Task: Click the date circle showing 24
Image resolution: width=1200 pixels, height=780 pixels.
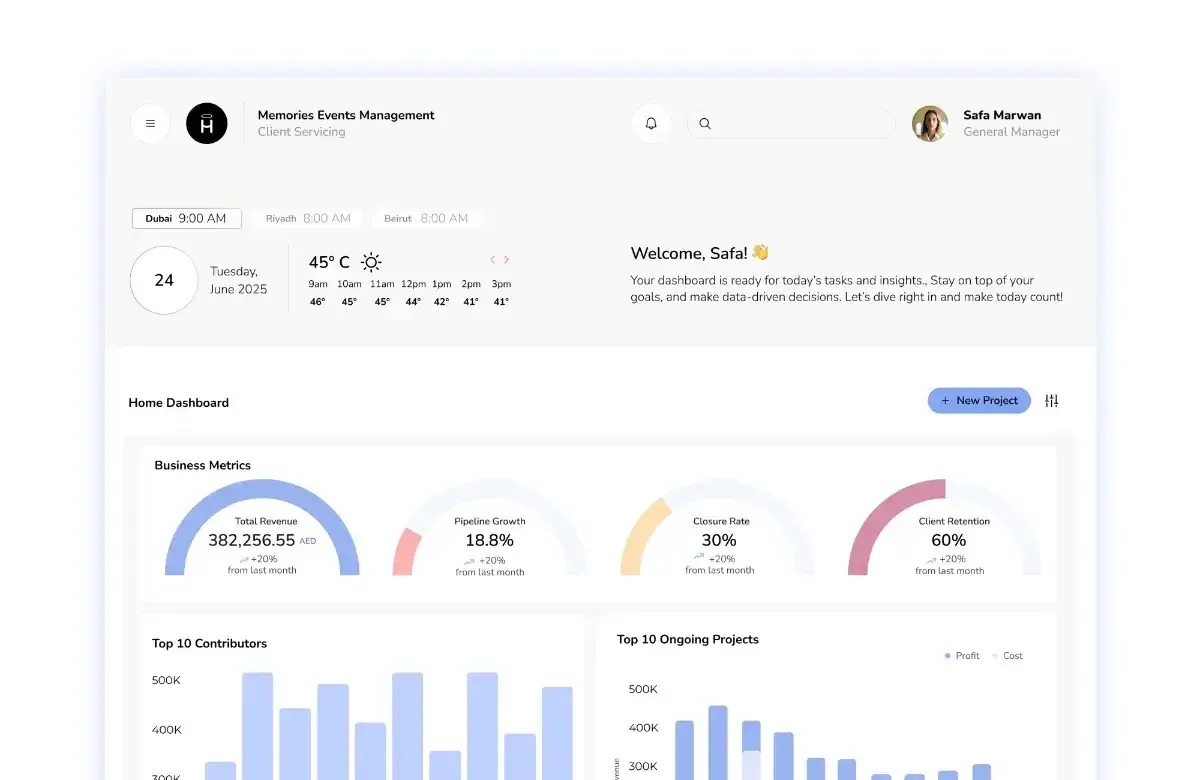Action: (x=164, y=280)
